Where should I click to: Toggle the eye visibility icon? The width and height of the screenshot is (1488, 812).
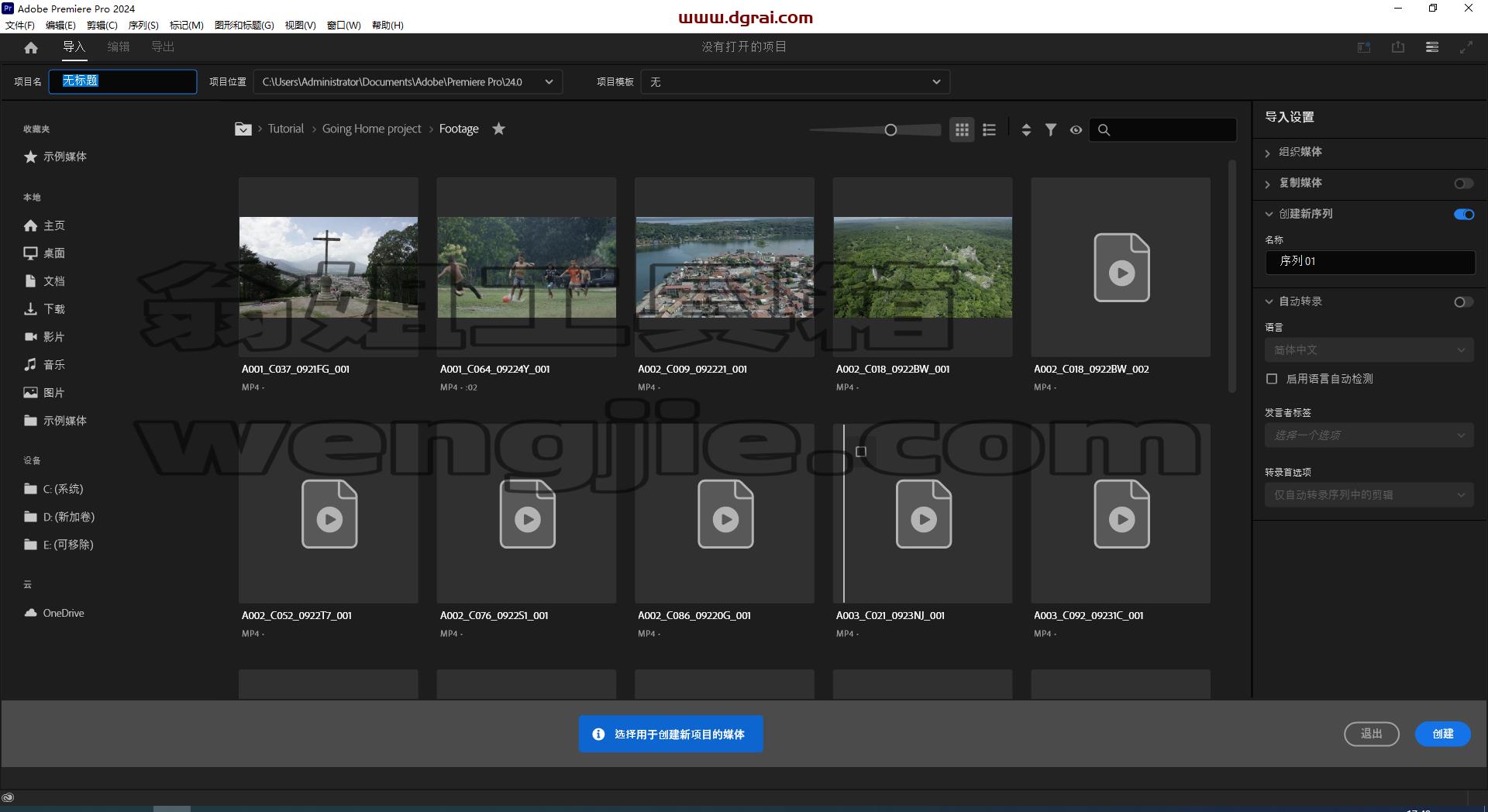pyautogui.click(x=1076, y=130)
